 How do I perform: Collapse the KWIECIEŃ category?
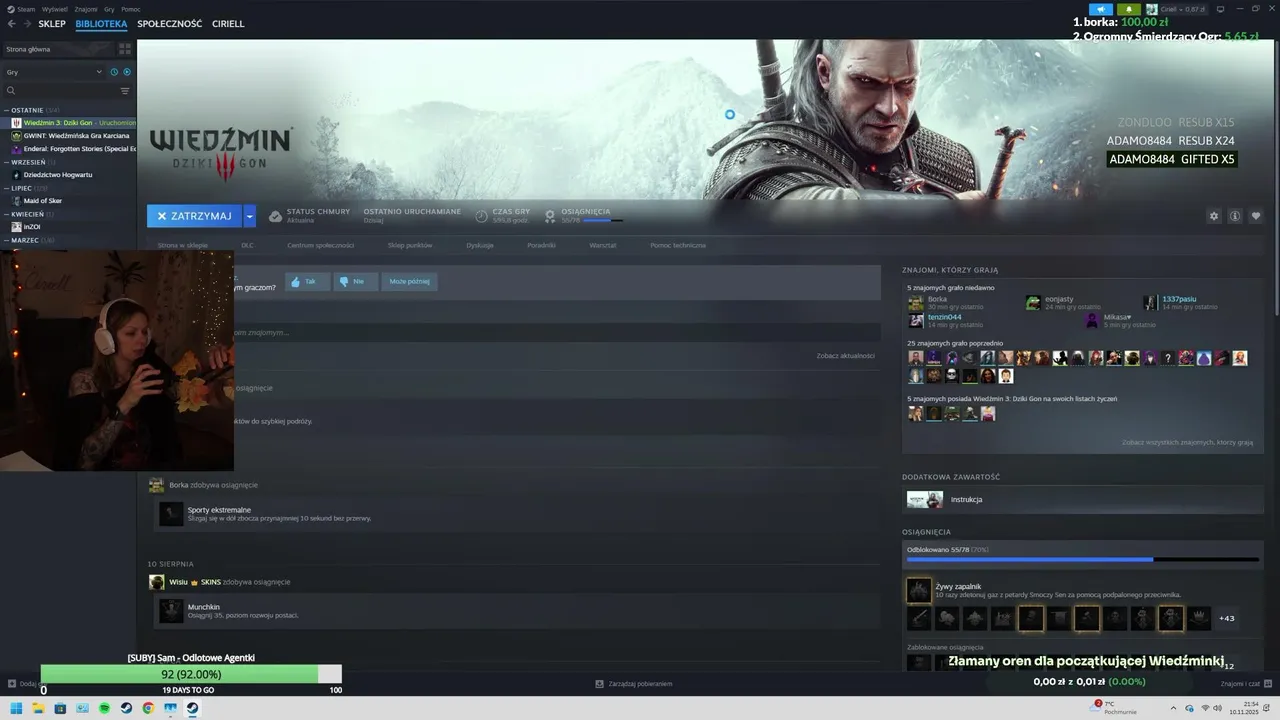coord(6,214)
